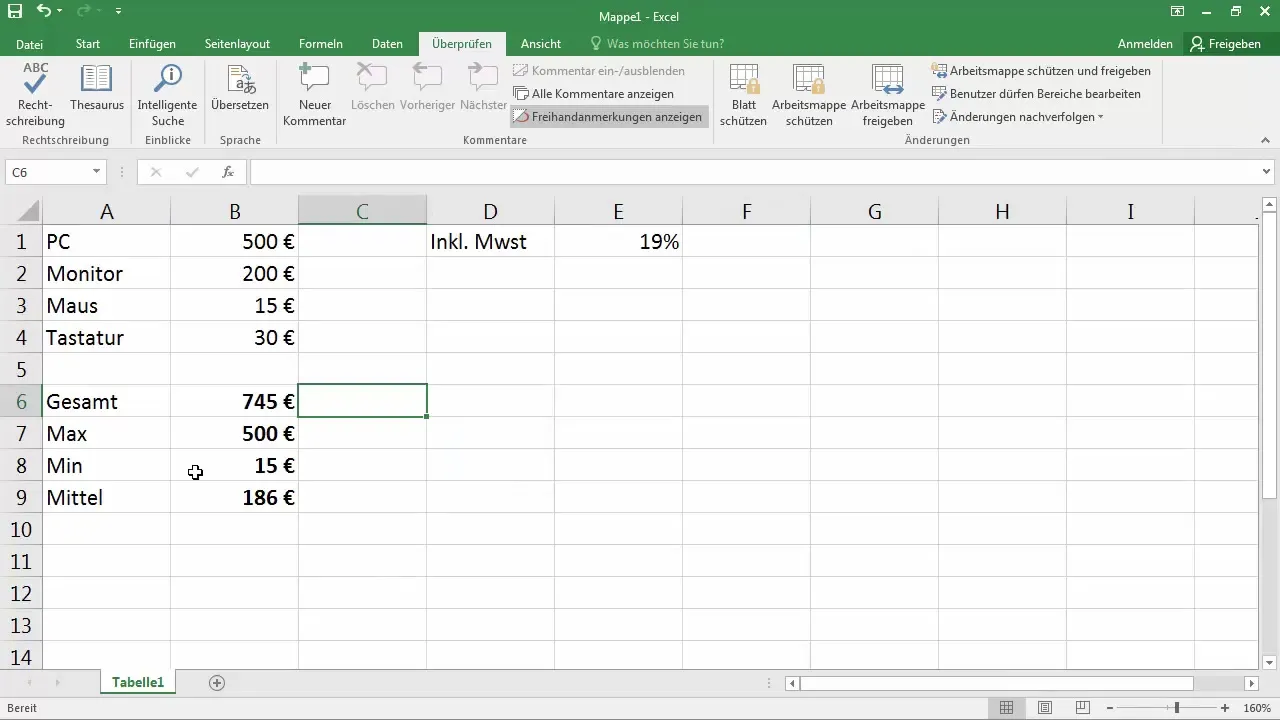Image resolution: width=1280 pixels, height=720 pixels.
Task: Select the Tabelle1 sheet tab
Action: click(138, 683)
